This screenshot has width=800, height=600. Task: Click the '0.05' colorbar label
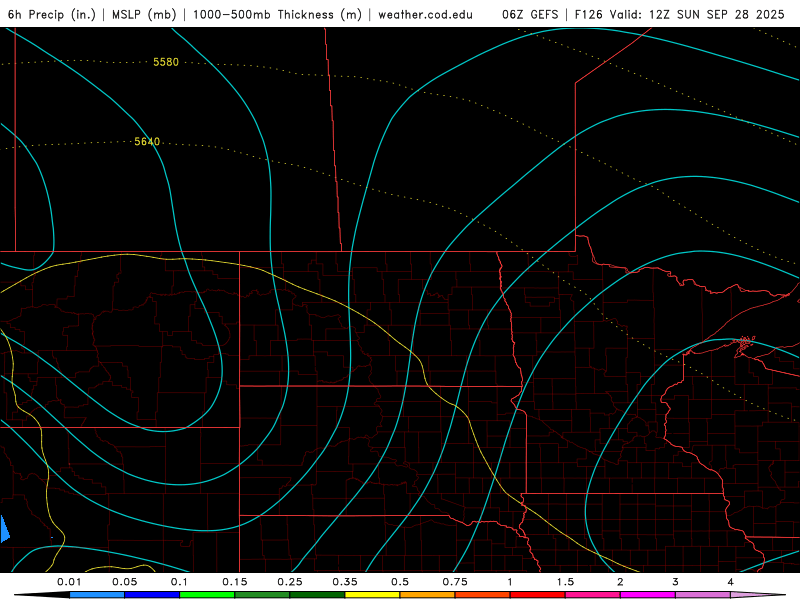124,582
